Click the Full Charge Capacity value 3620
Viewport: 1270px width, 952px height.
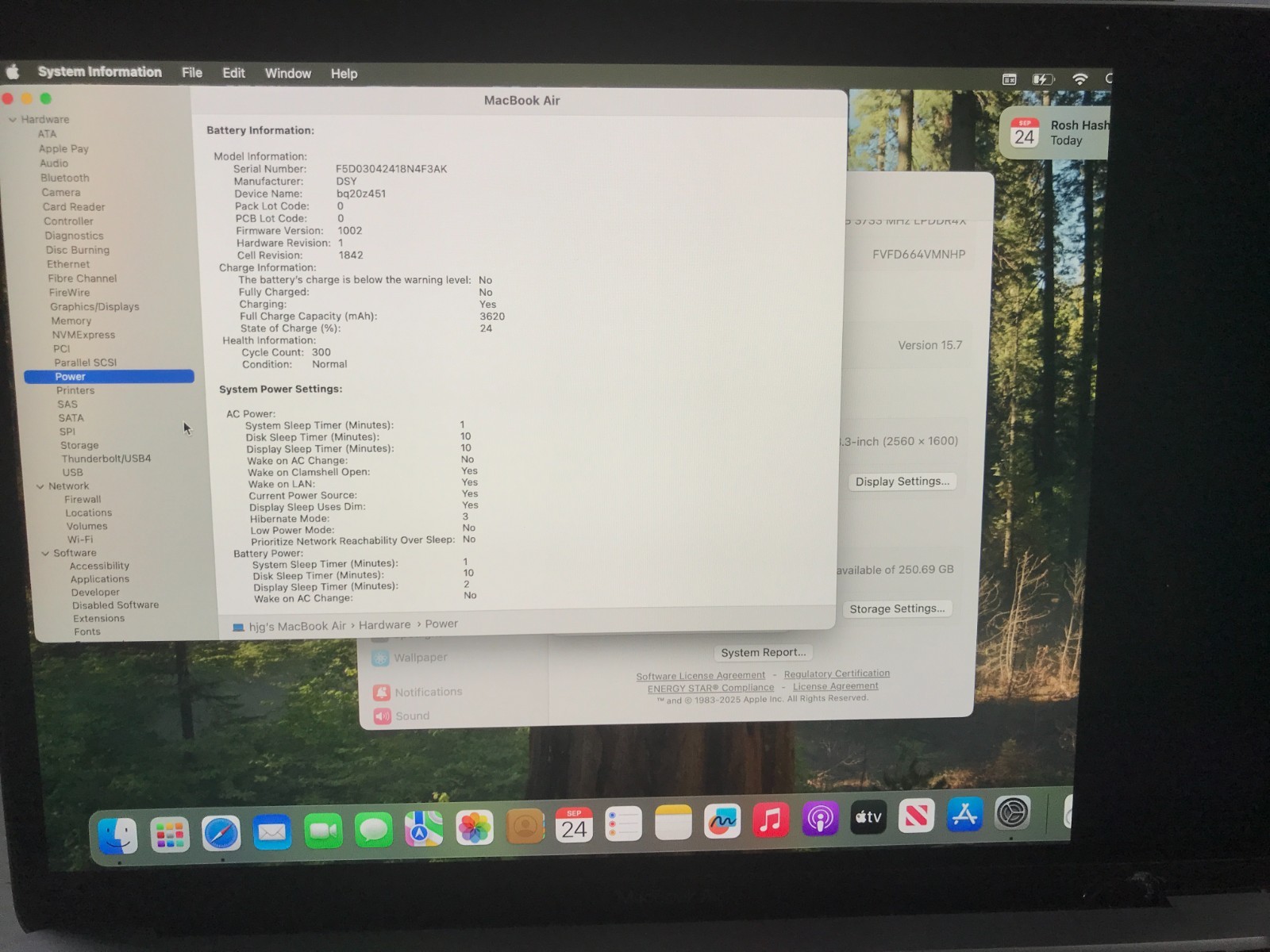[x=492, y=316]
